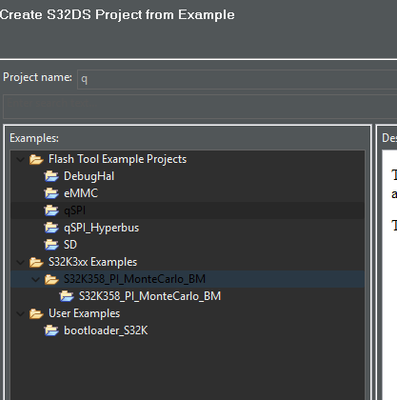The width and height of the screenshot is (397, 400).
Task: Select the bootloader_S32K user example
Action: (106, 330)
